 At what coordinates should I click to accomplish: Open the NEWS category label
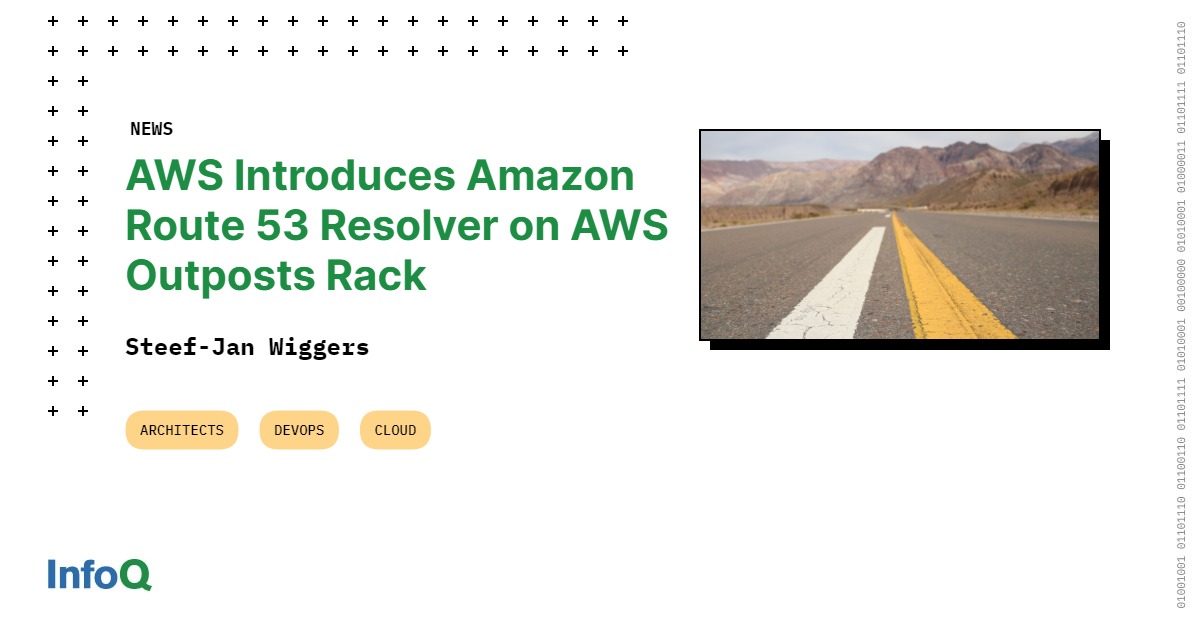(151, 129)
